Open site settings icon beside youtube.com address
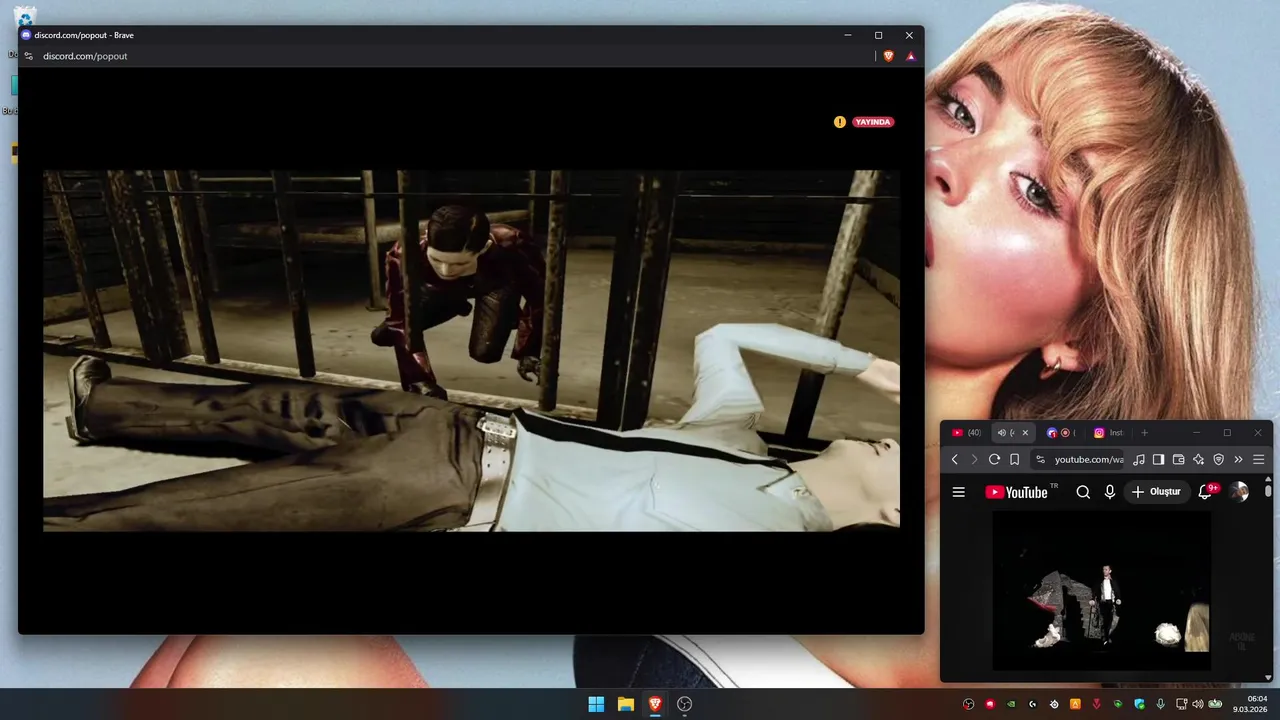The height and width of the screenshot is (720, 1280). coord(1040,459)
